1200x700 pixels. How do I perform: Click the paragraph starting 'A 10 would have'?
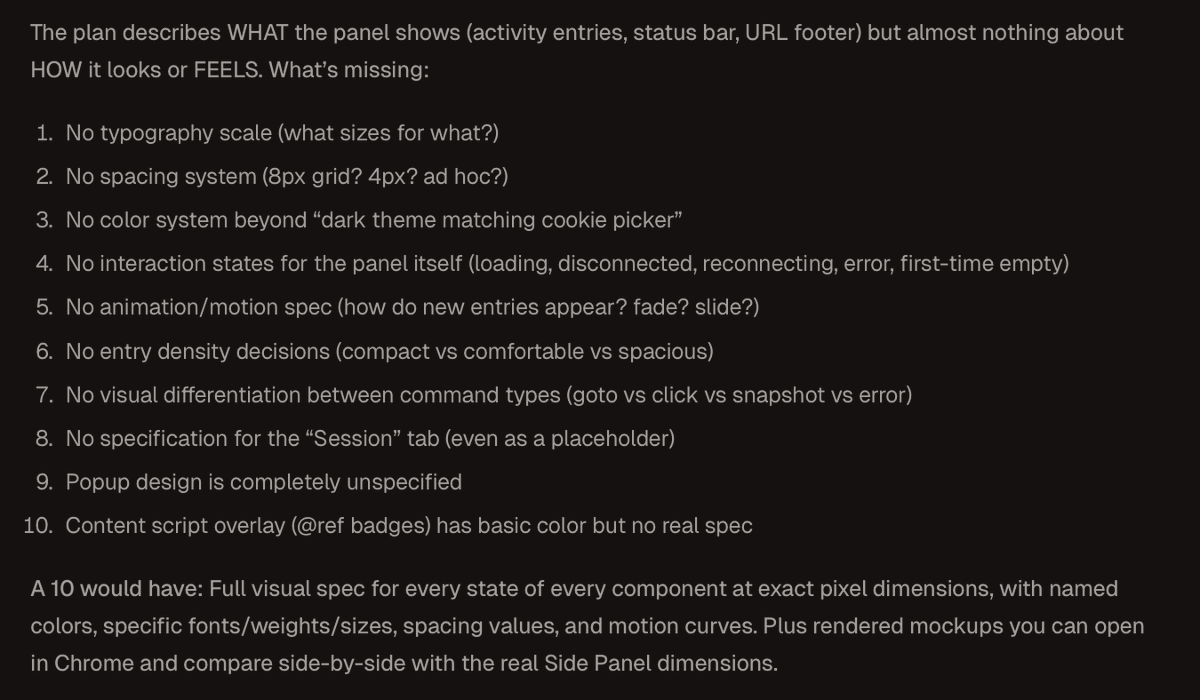[587, 626]
